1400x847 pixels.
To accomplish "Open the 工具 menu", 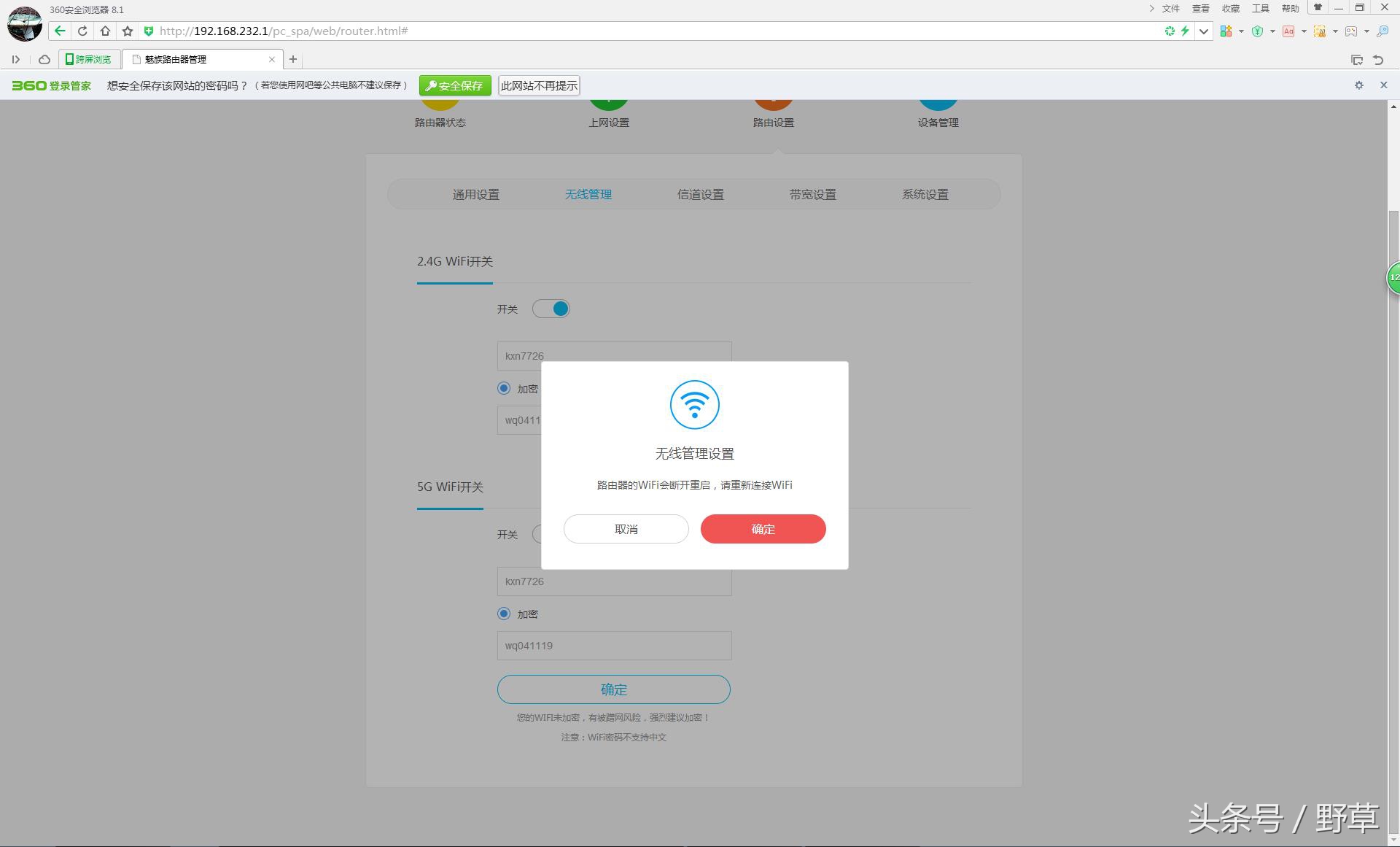I will tap(1260, 8).
